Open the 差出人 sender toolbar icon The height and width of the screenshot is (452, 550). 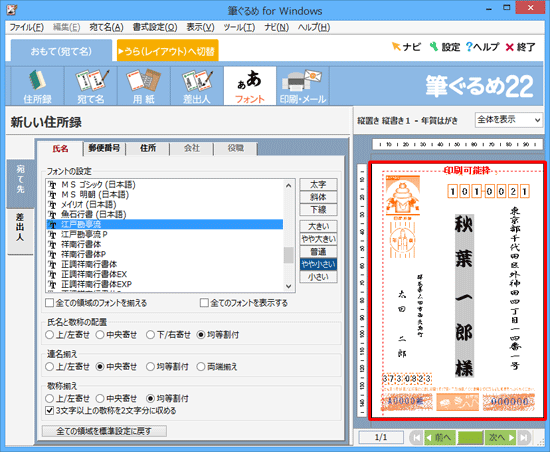pos(197,86)
